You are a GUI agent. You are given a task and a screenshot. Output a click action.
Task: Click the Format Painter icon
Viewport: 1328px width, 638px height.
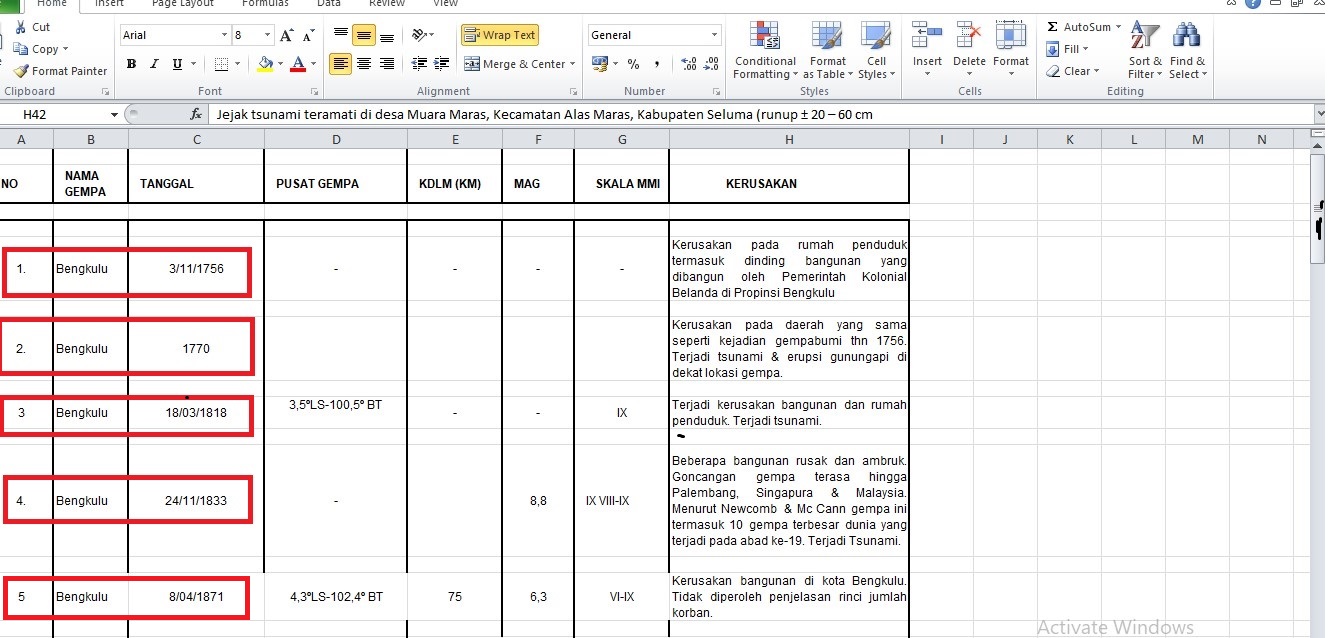21,71
